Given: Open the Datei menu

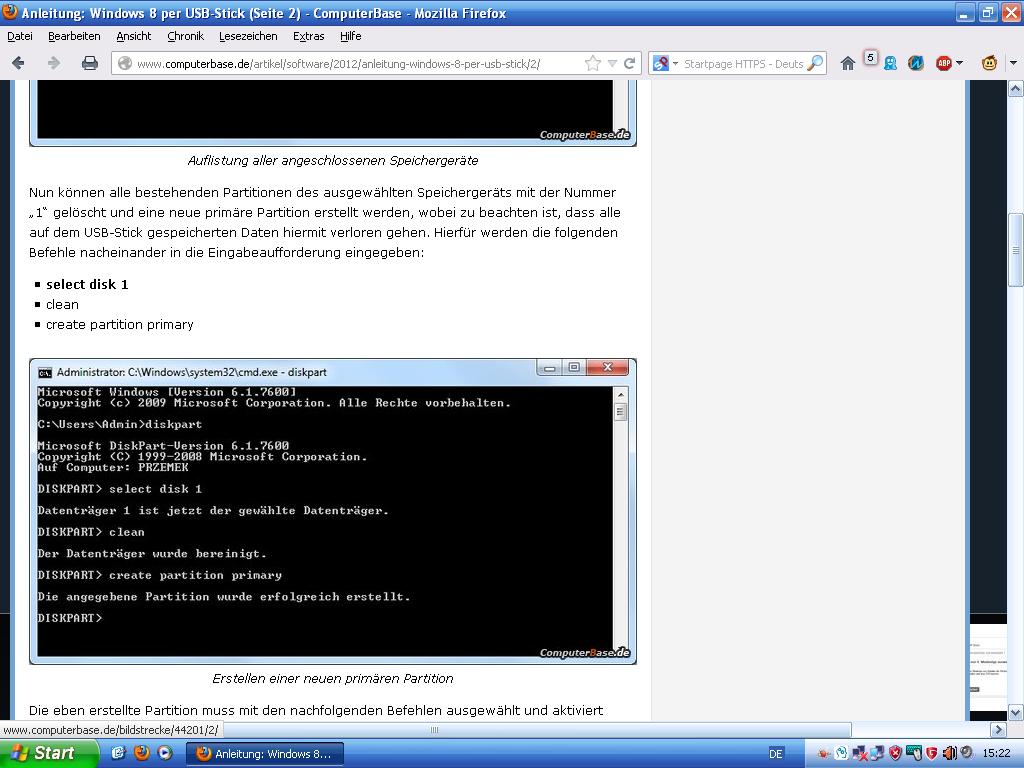Looking at the screenshot, I should point(20,36).
